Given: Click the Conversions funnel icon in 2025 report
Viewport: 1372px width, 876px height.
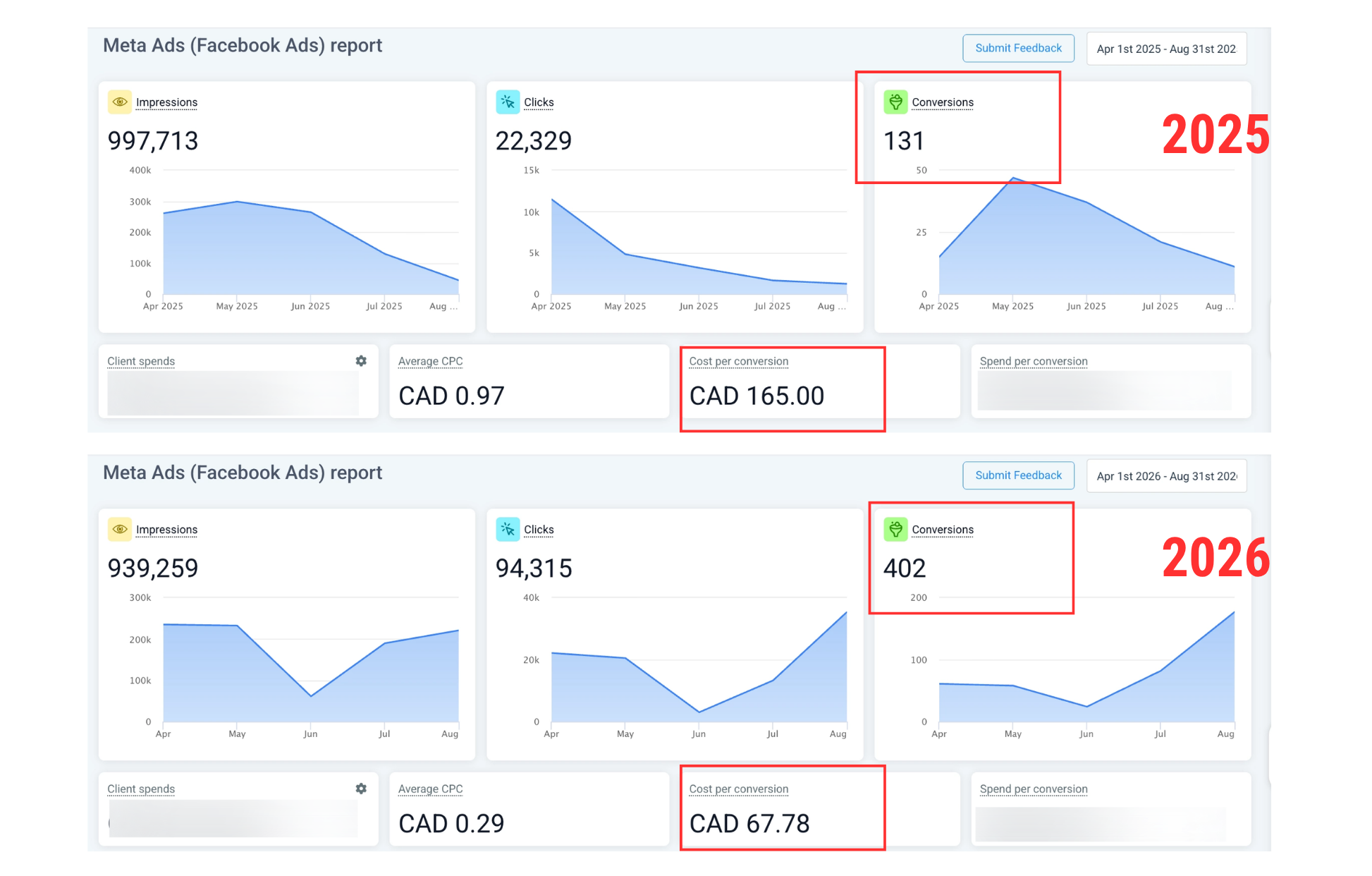Looking at the screenshot, I should (895, 102).
